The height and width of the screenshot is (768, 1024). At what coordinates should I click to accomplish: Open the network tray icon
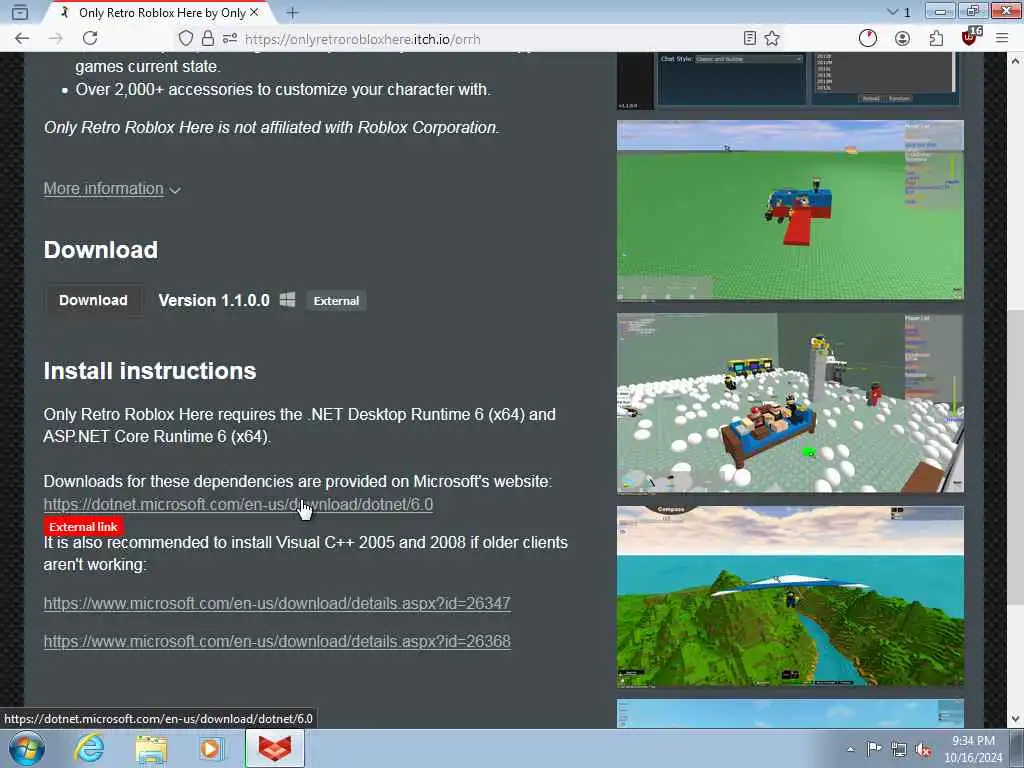coord(899,749)
